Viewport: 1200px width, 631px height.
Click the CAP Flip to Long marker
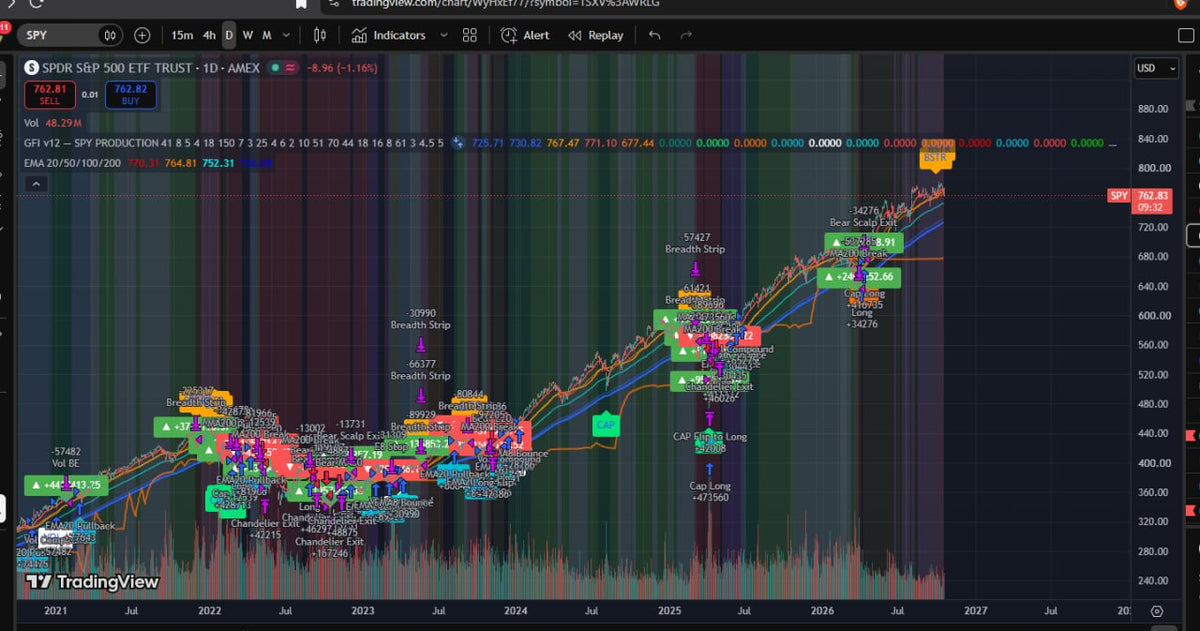click(x=709, y=437)
